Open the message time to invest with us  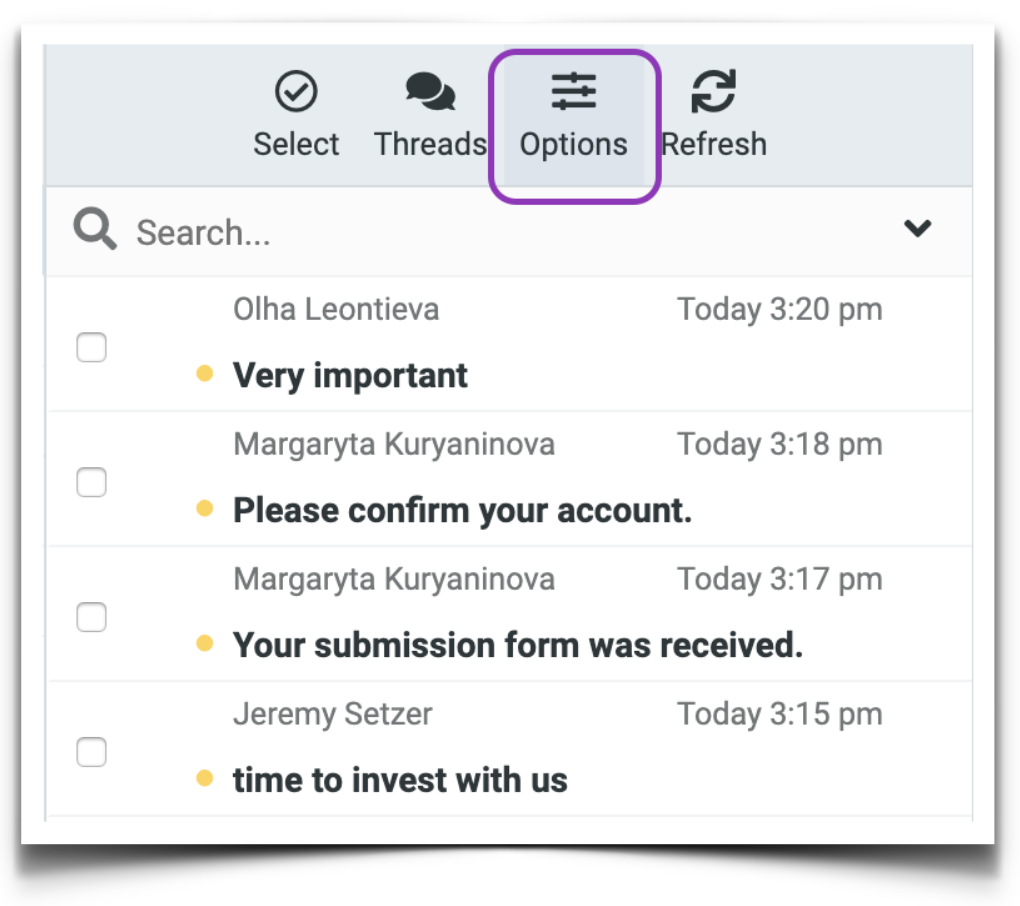(x=400, y=779)
